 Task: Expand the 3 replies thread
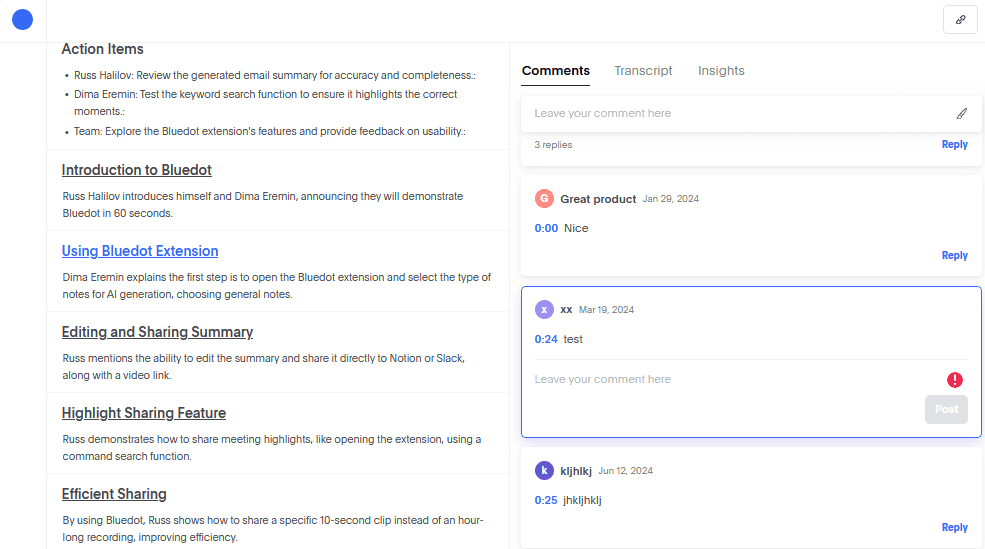click(553, 144)
